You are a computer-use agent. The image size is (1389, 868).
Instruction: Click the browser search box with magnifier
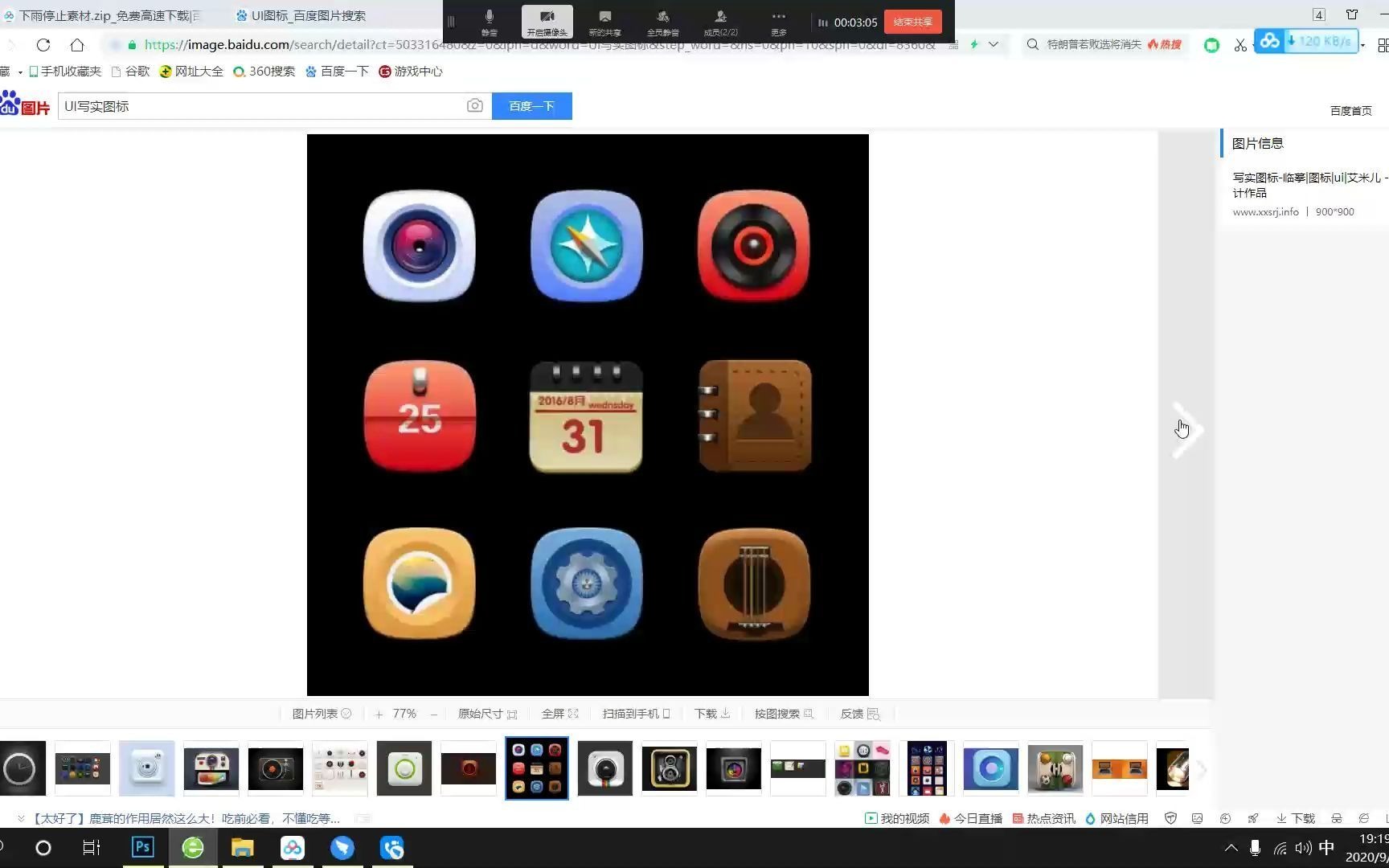coord(1105,45)
